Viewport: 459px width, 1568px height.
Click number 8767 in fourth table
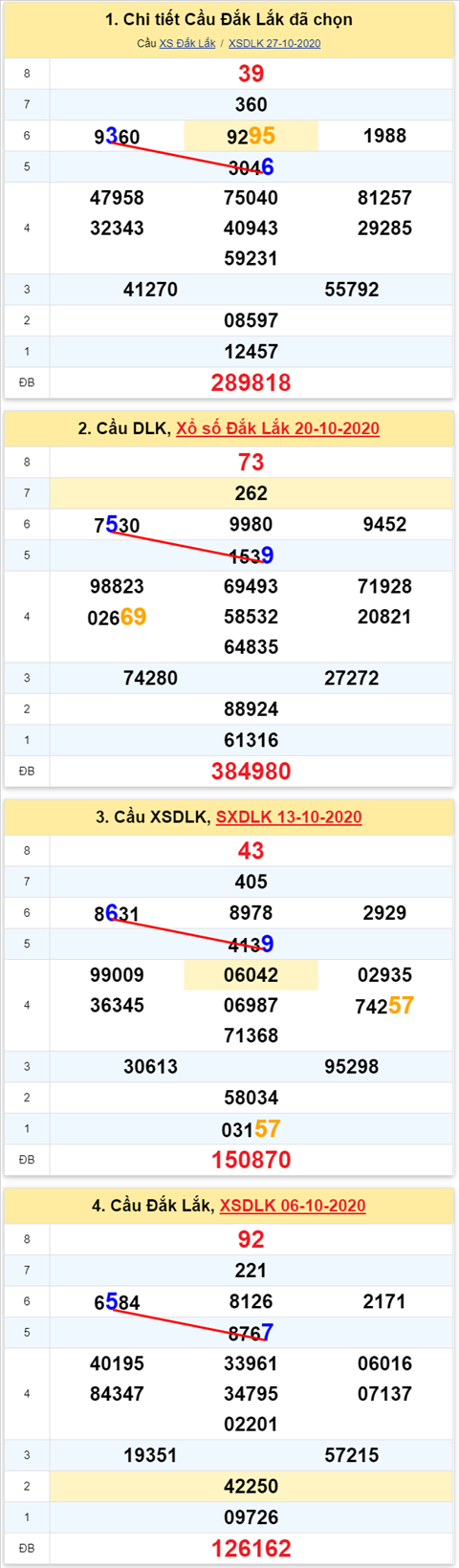click(251, 1333)
